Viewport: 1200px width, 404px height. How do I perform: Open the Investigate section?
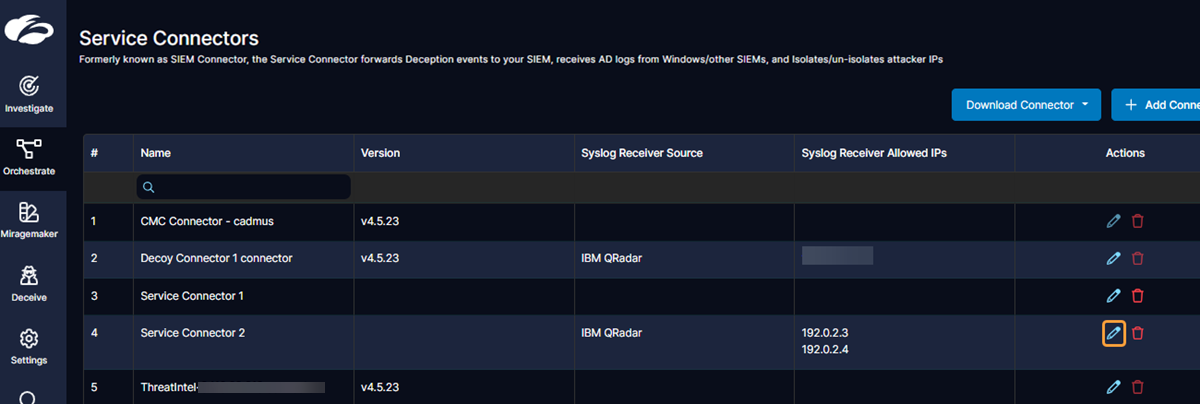coord(29,92)
